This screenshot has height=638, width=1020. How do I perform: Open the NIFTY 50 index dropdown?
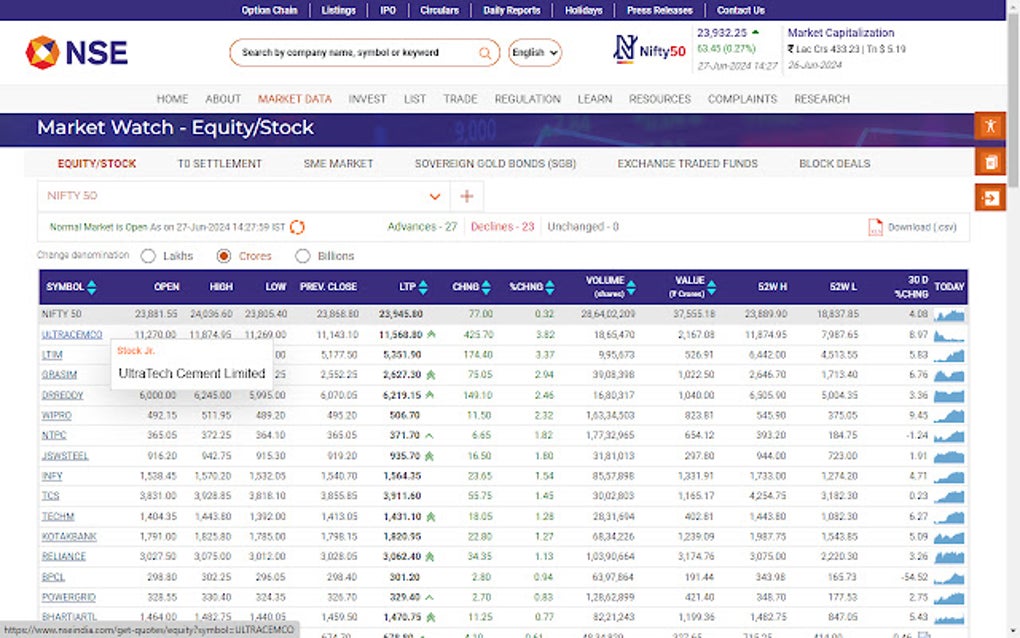[435, 196]
